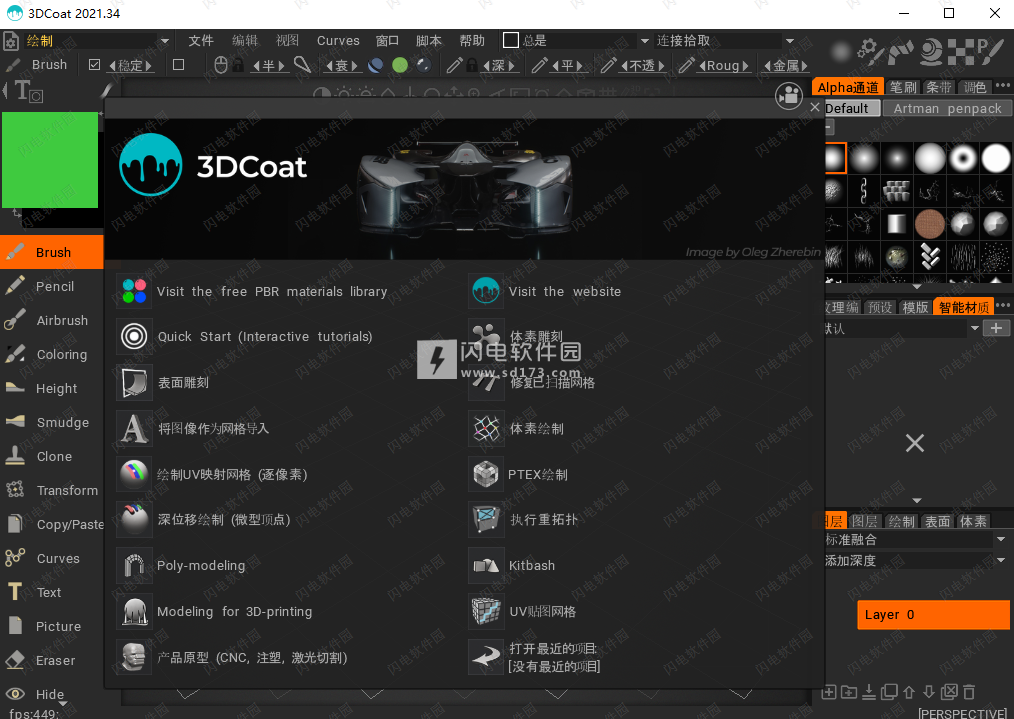Click the ellipsis next to 调色 tab
Image resolution: width=1014 pixels, height=719 pixels.
click(1002, 86)
